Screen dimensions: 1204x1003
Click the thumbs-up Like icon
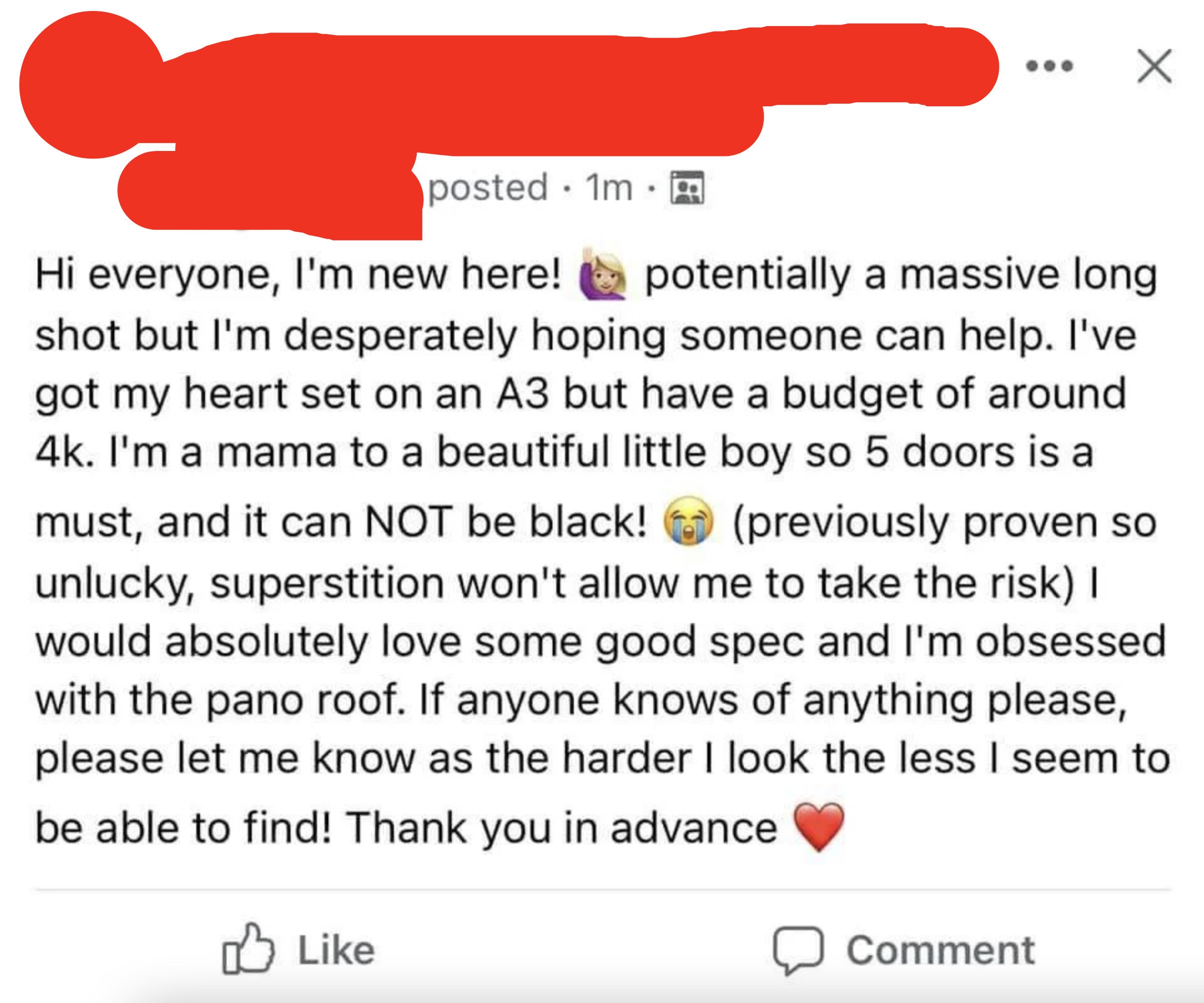[x=248, y=949]
